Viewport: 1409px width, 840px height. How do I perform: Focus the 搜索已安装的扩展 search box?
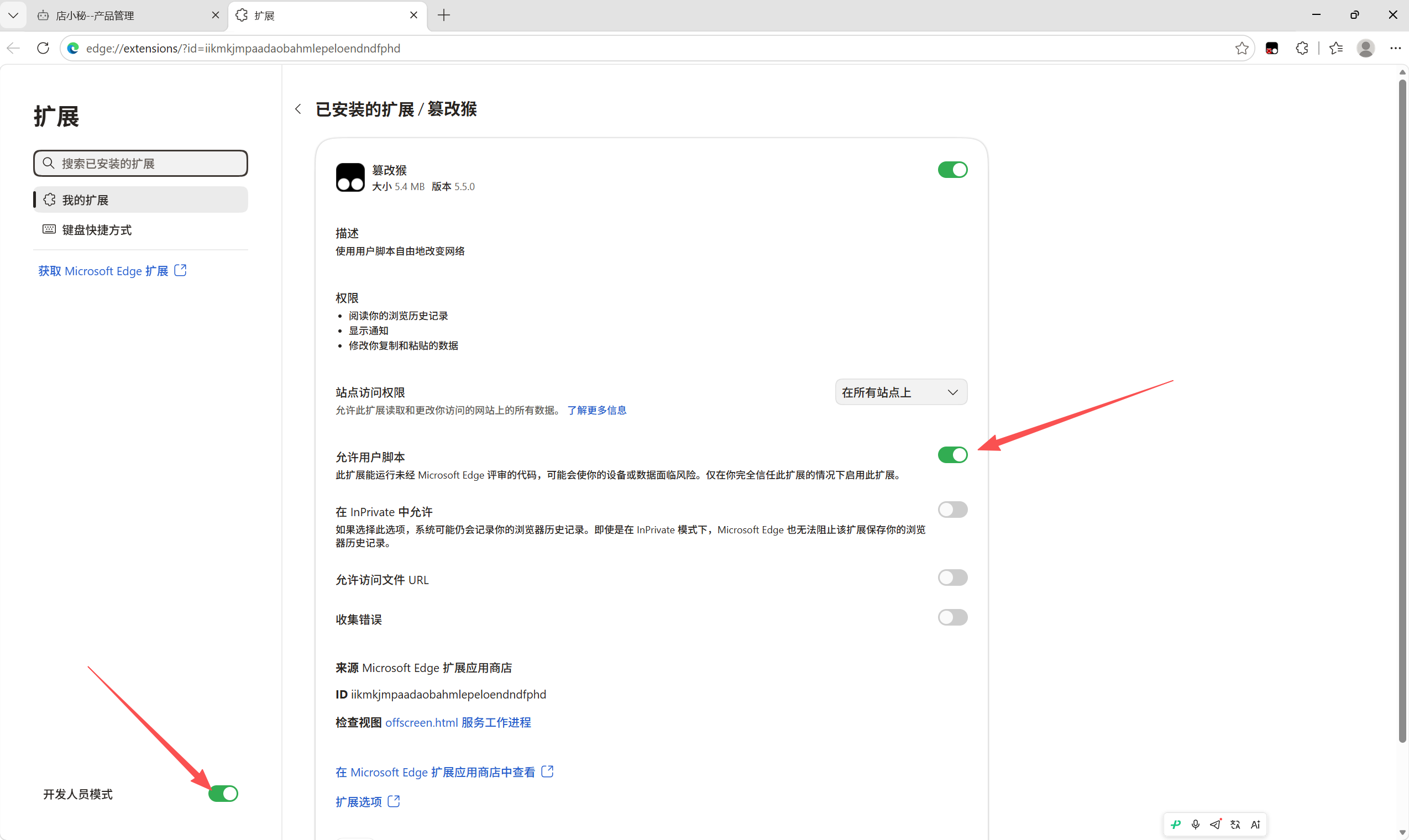[140, 163]
